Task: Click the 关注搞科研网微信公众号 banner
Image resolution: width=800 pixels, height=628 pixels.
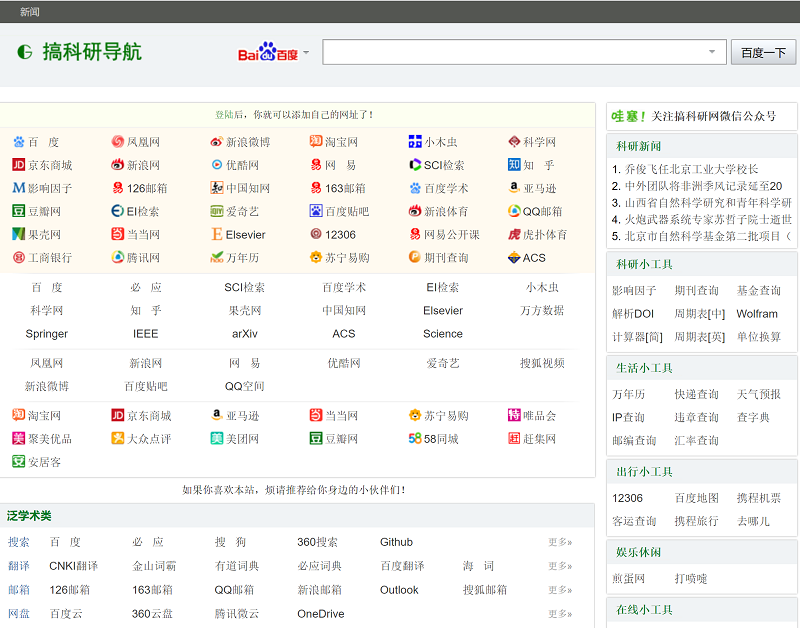Action: pyautogui.click(x=702, y=116)
